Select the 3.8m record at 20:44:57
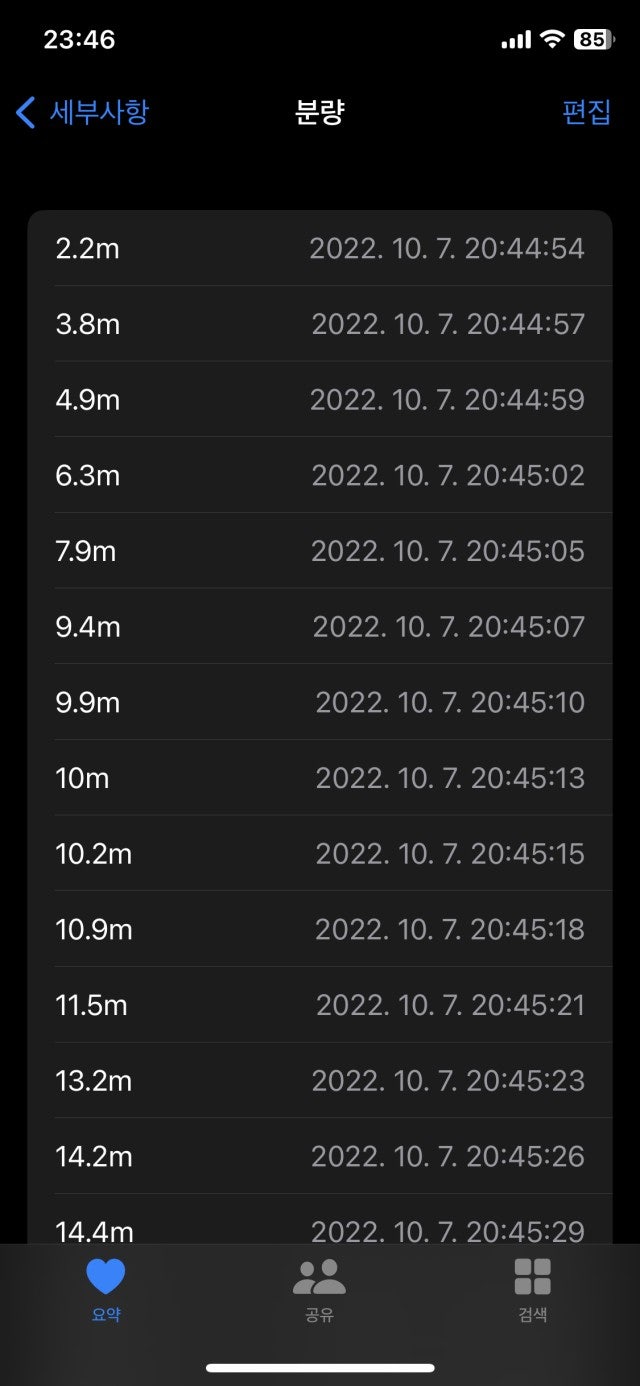Screen dimensions: 640x1386 (x=320, y=324)
